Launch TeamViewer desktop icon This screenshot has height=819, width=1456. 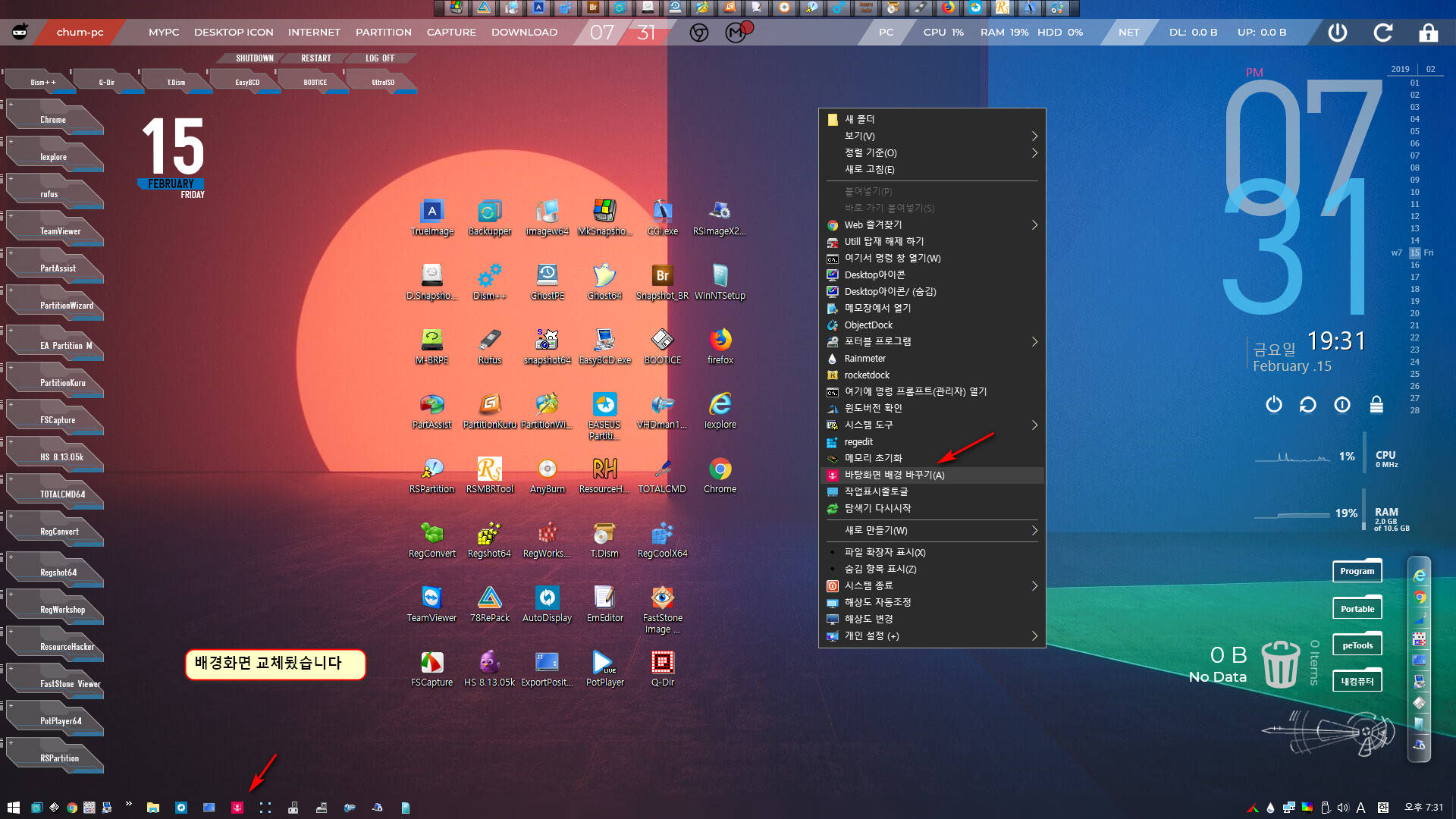click(432, 604)
